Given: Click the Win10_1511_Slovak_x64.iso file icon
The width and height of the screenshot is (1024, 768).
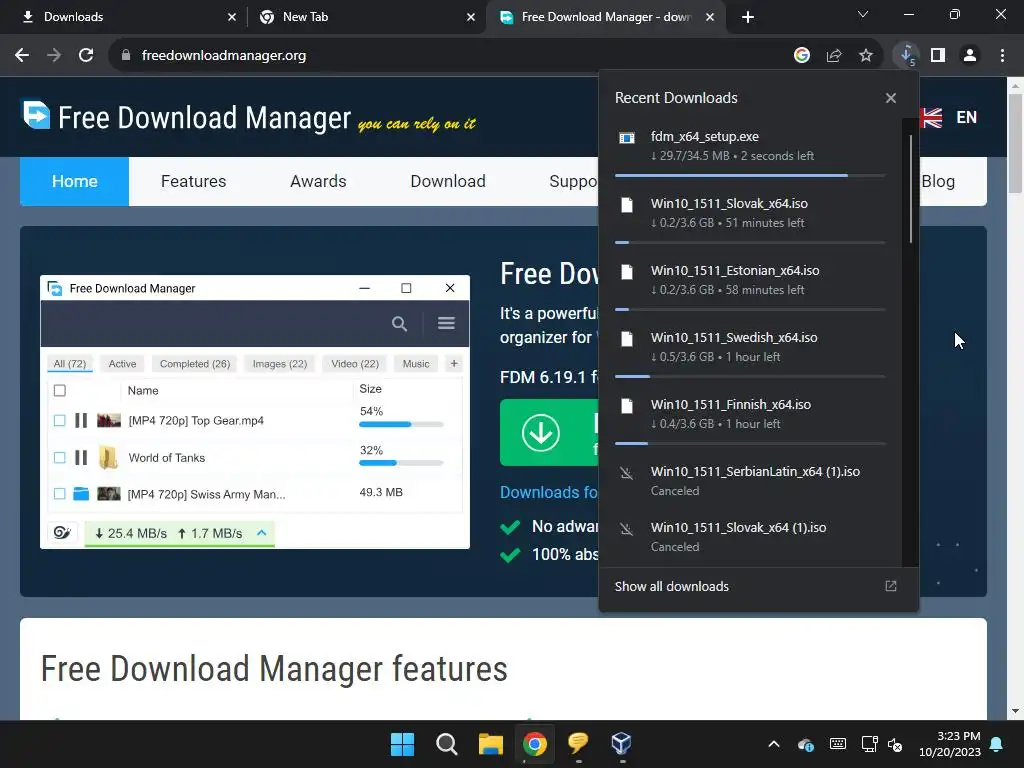Looking at the screenshot, I should [x=627, y=205].
